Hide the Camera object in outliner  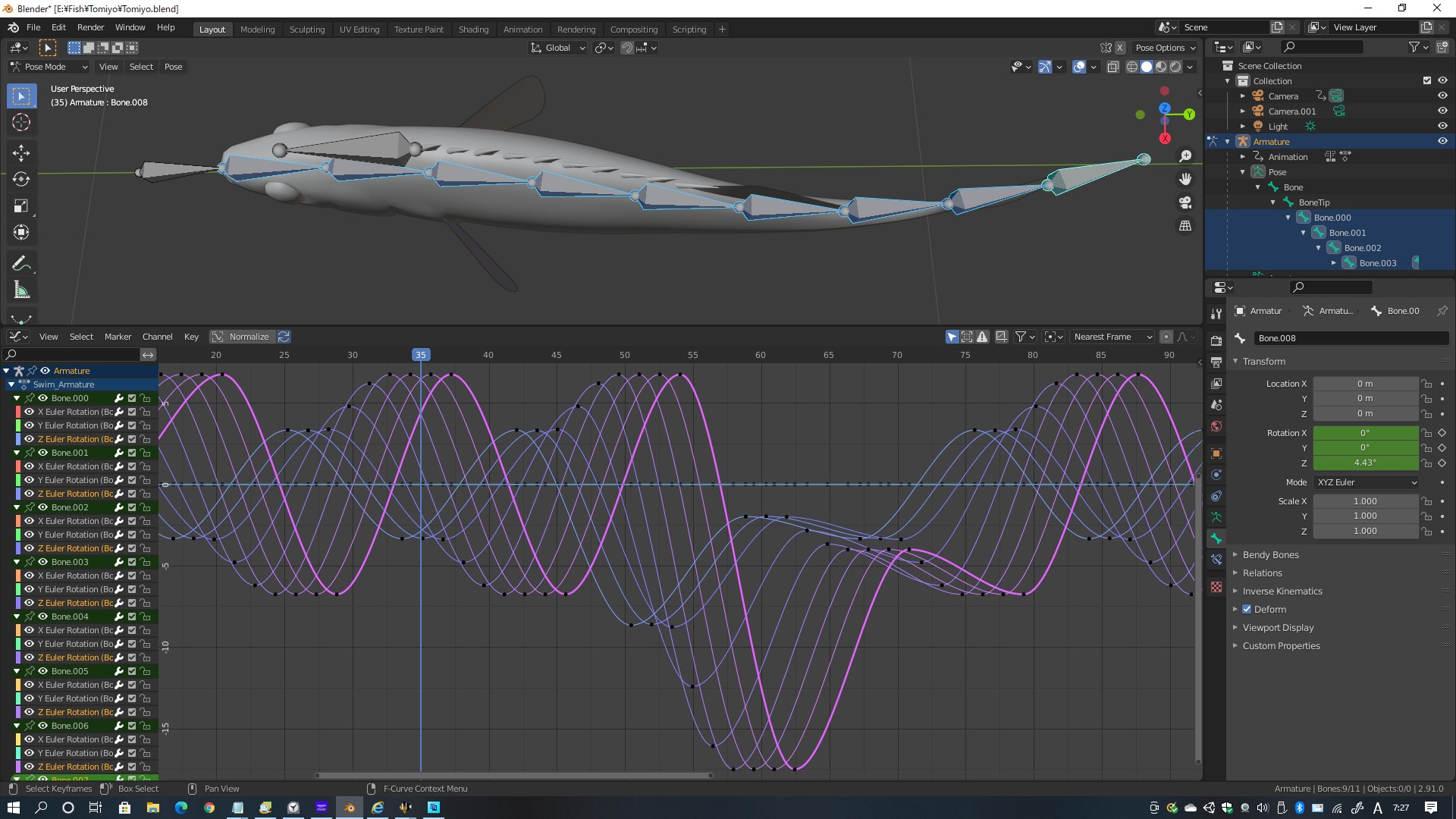coord(1442,96)
